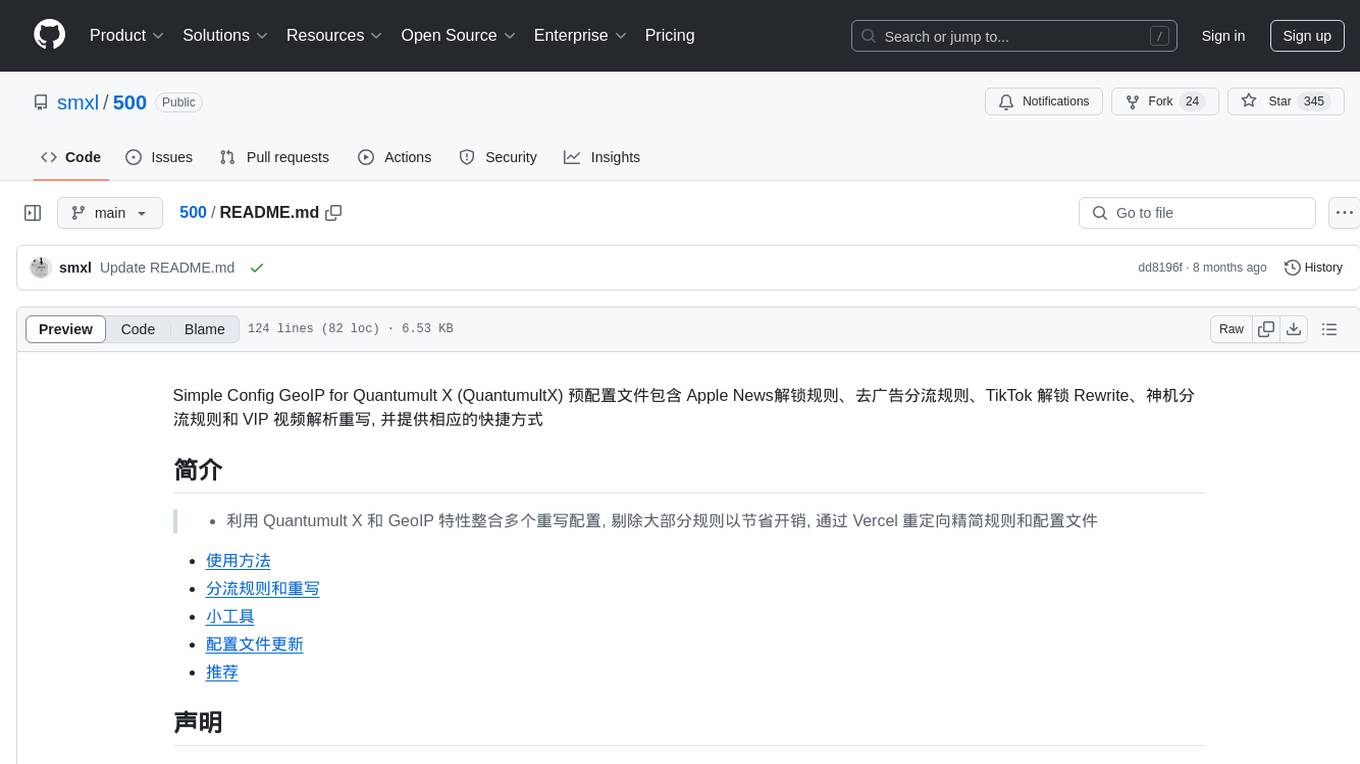Open Notifications for this repository
This screenshot has width=1360, height=764.
point(1044,102)
